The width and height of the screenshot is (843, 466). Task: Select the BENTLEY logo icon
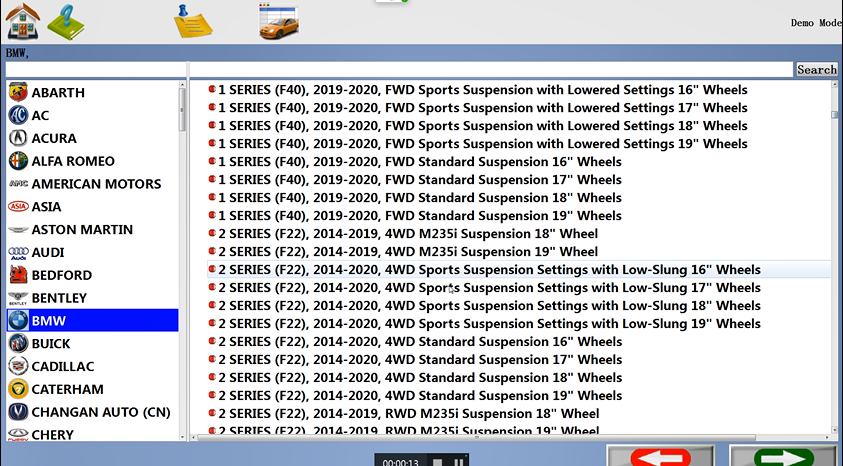(x=18, y=298)
